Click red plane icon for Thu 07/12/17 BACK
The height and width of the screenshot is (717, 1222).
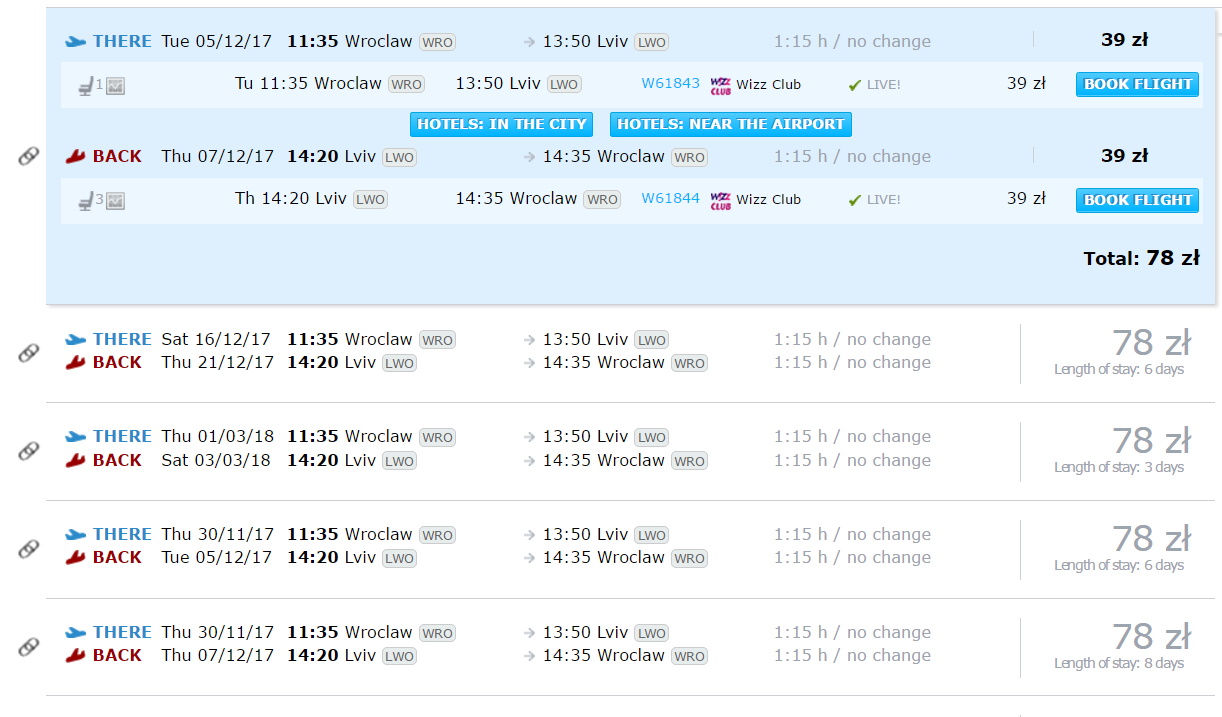76,156
